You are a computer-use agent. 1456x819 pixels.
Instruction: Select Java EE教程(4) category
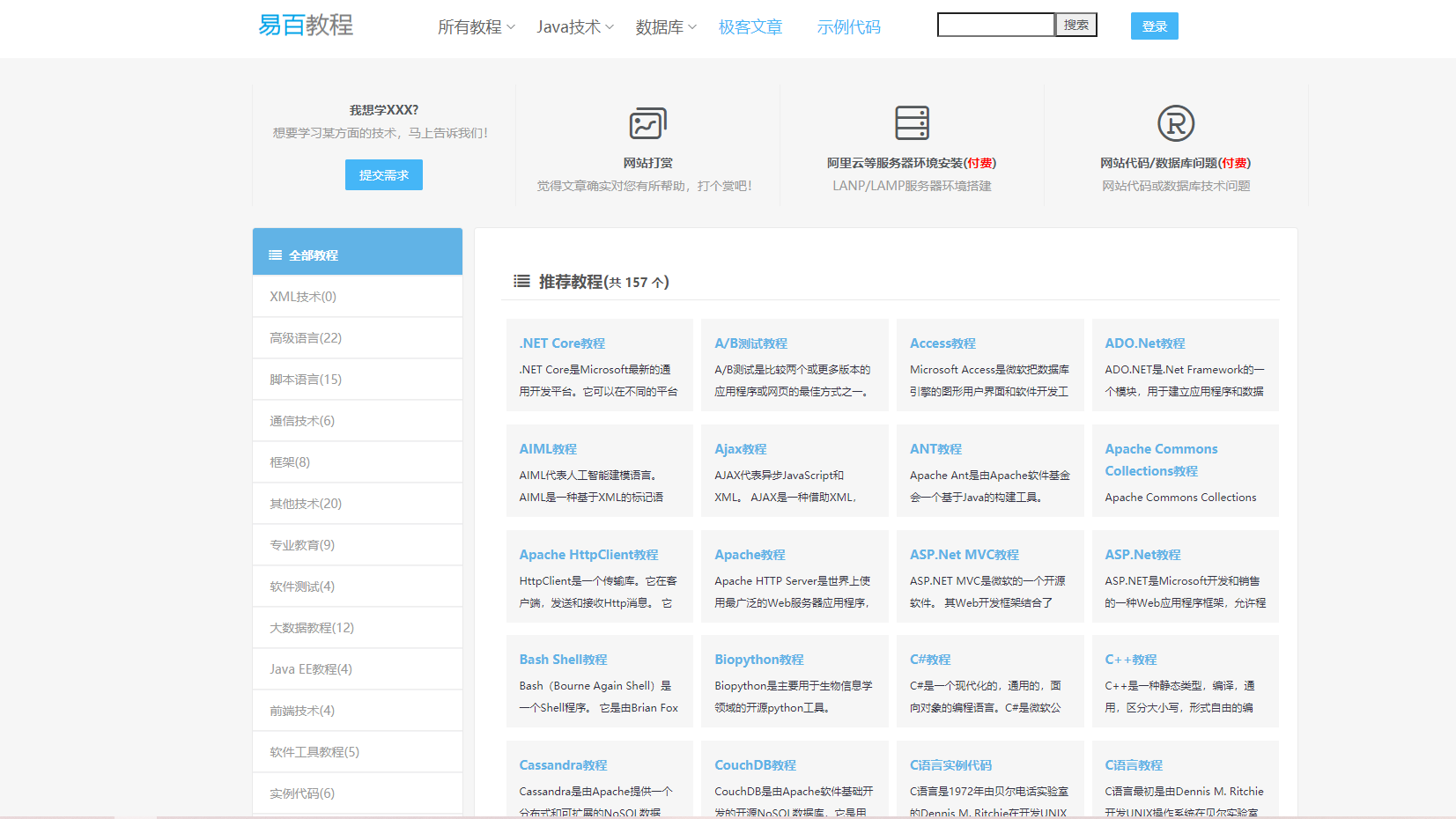pos(358,669)
